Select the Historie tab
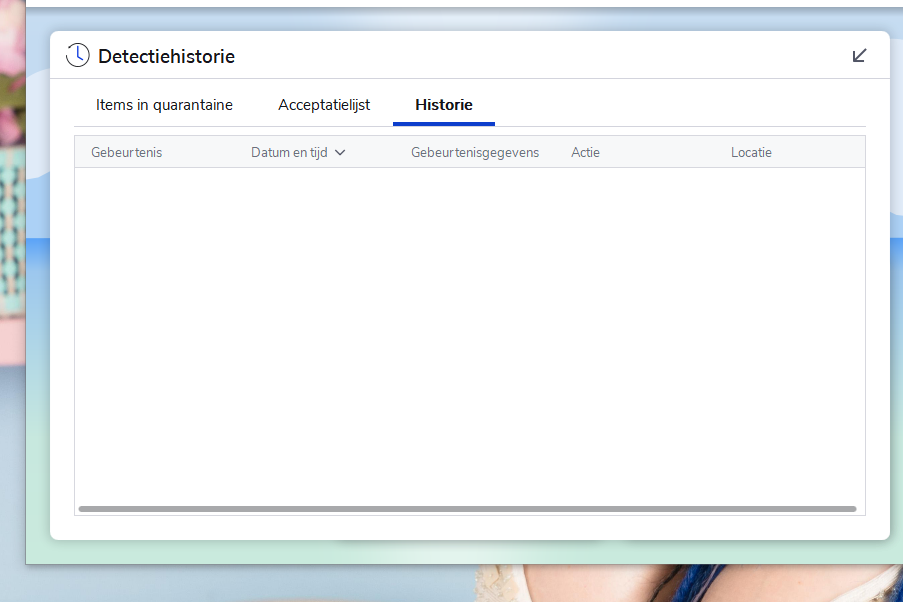 444,105
